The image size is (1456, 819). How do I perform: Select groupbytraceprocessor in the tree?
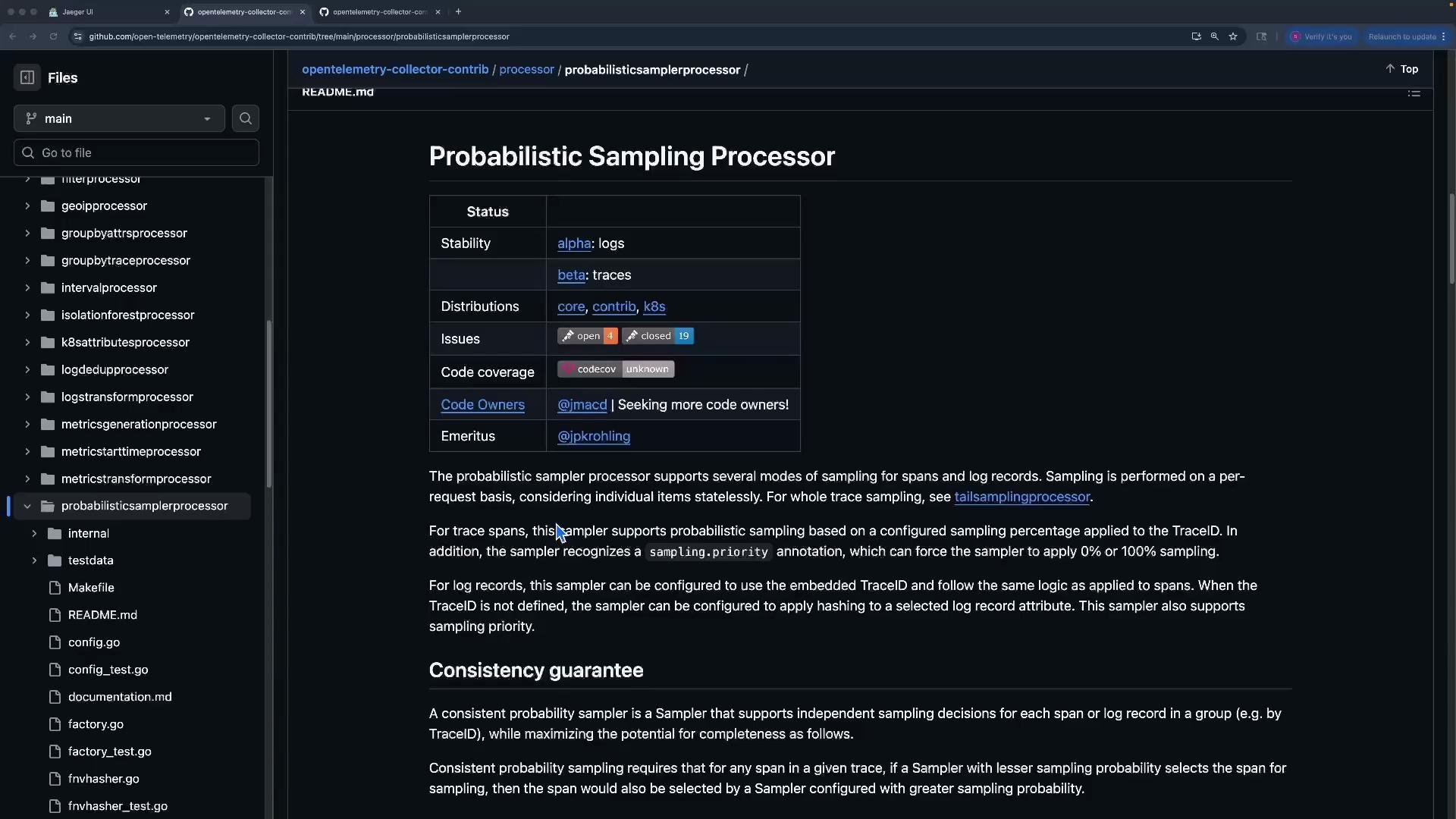[125, 260]
